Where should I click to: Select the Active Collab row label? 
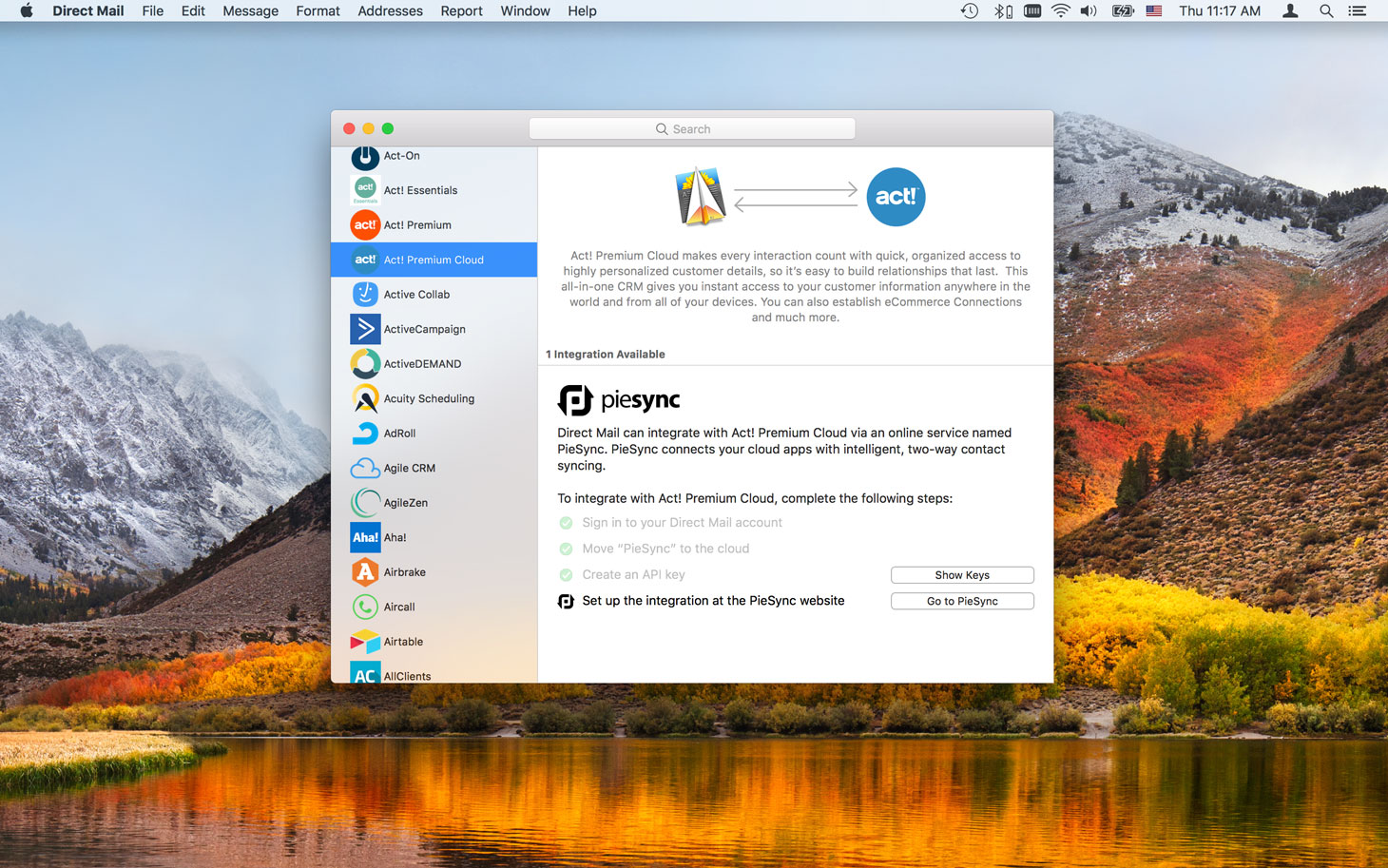tap(416, 295)
